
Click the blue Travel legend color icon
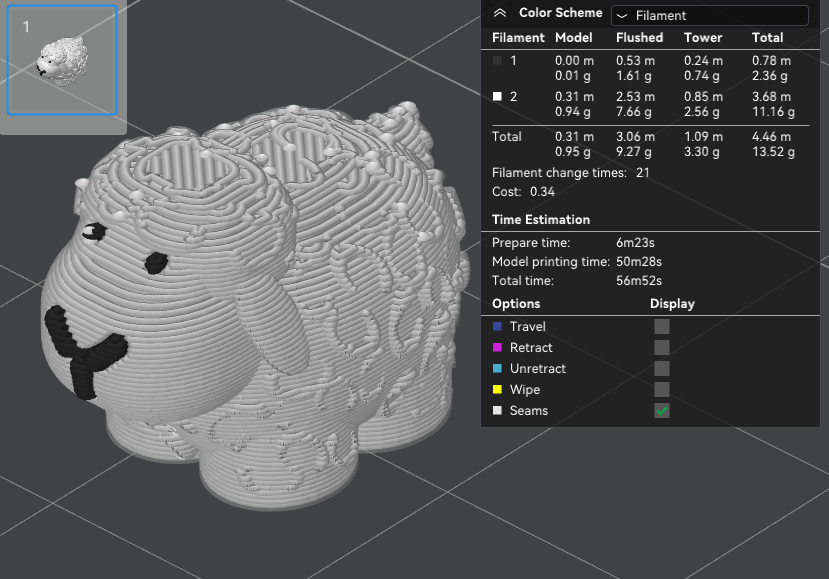497,326
